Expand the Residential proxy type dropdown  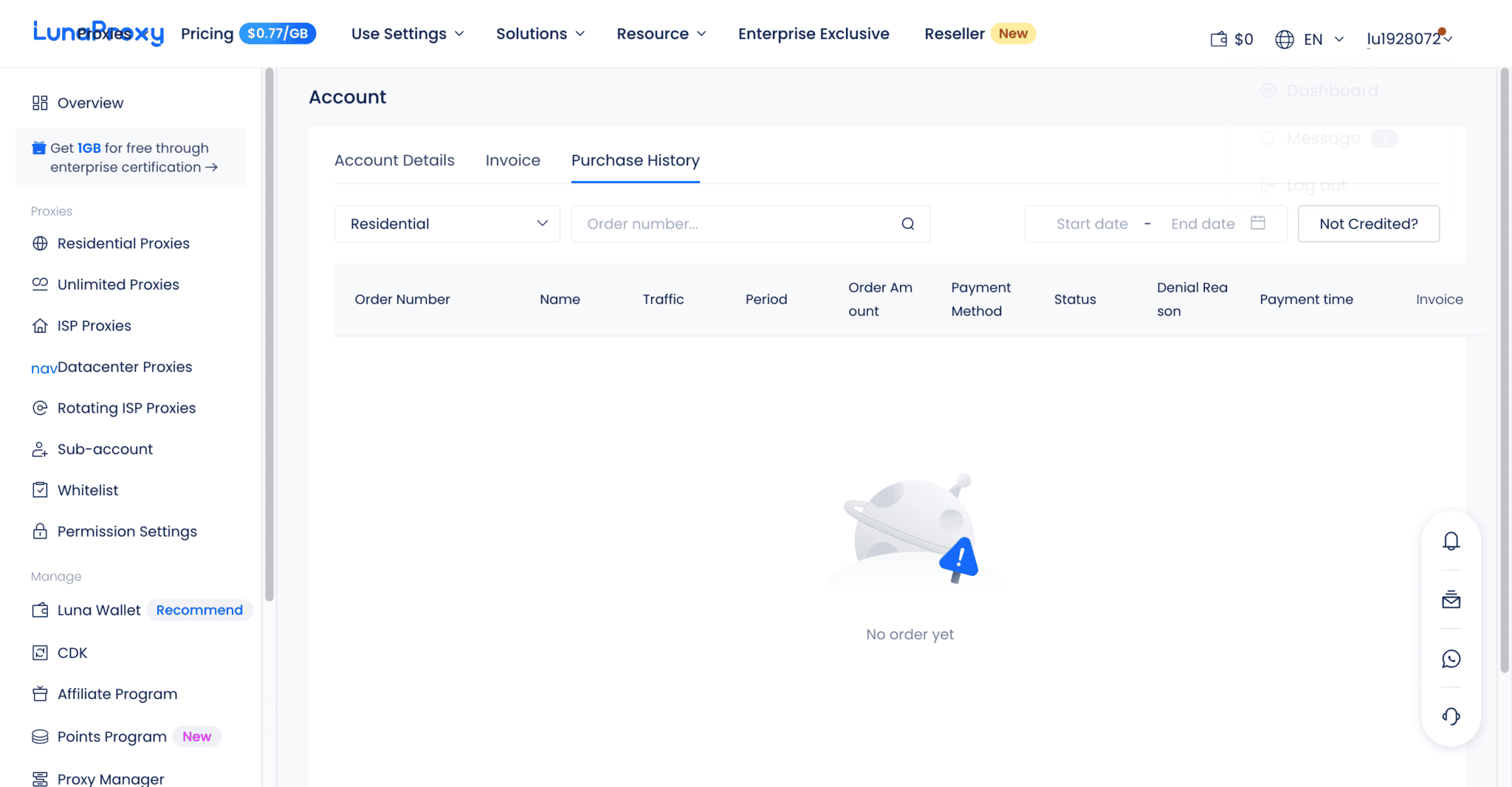(x=447, y=223)
